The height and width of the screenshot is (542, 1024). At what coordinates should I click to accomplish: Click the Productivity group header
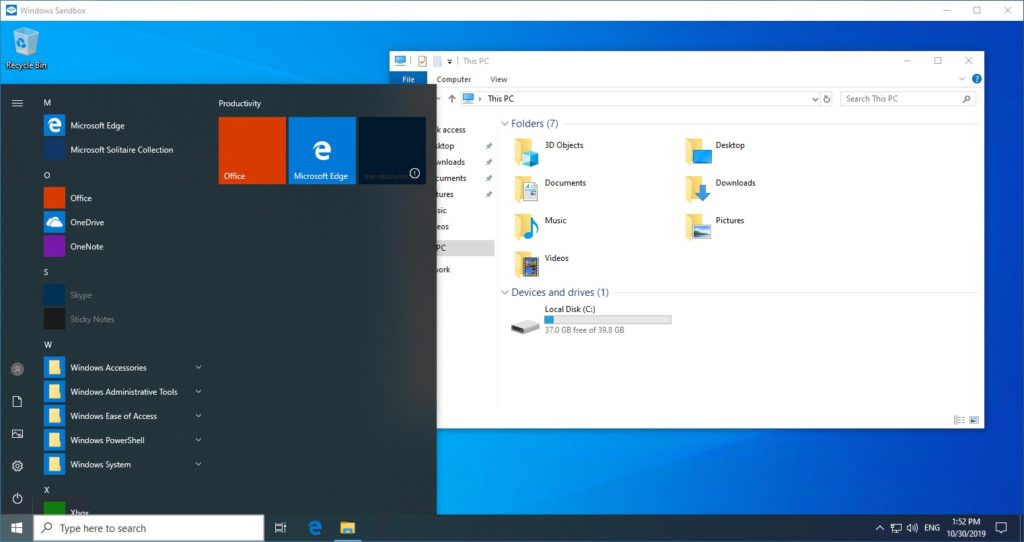[240, 103]
